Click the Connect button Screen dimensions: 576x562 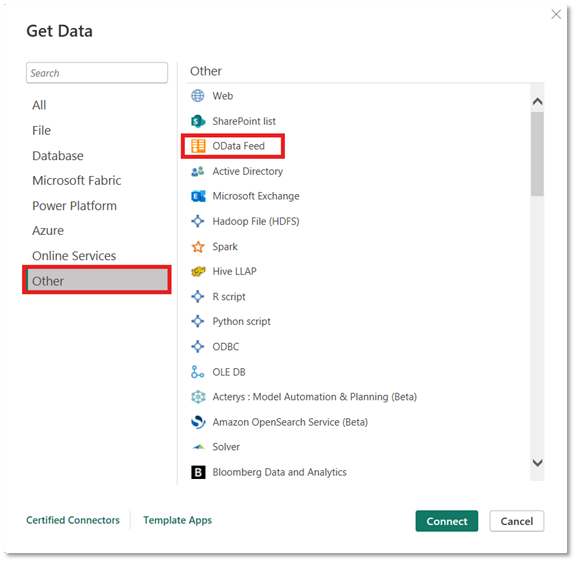[x=447, y=521]
